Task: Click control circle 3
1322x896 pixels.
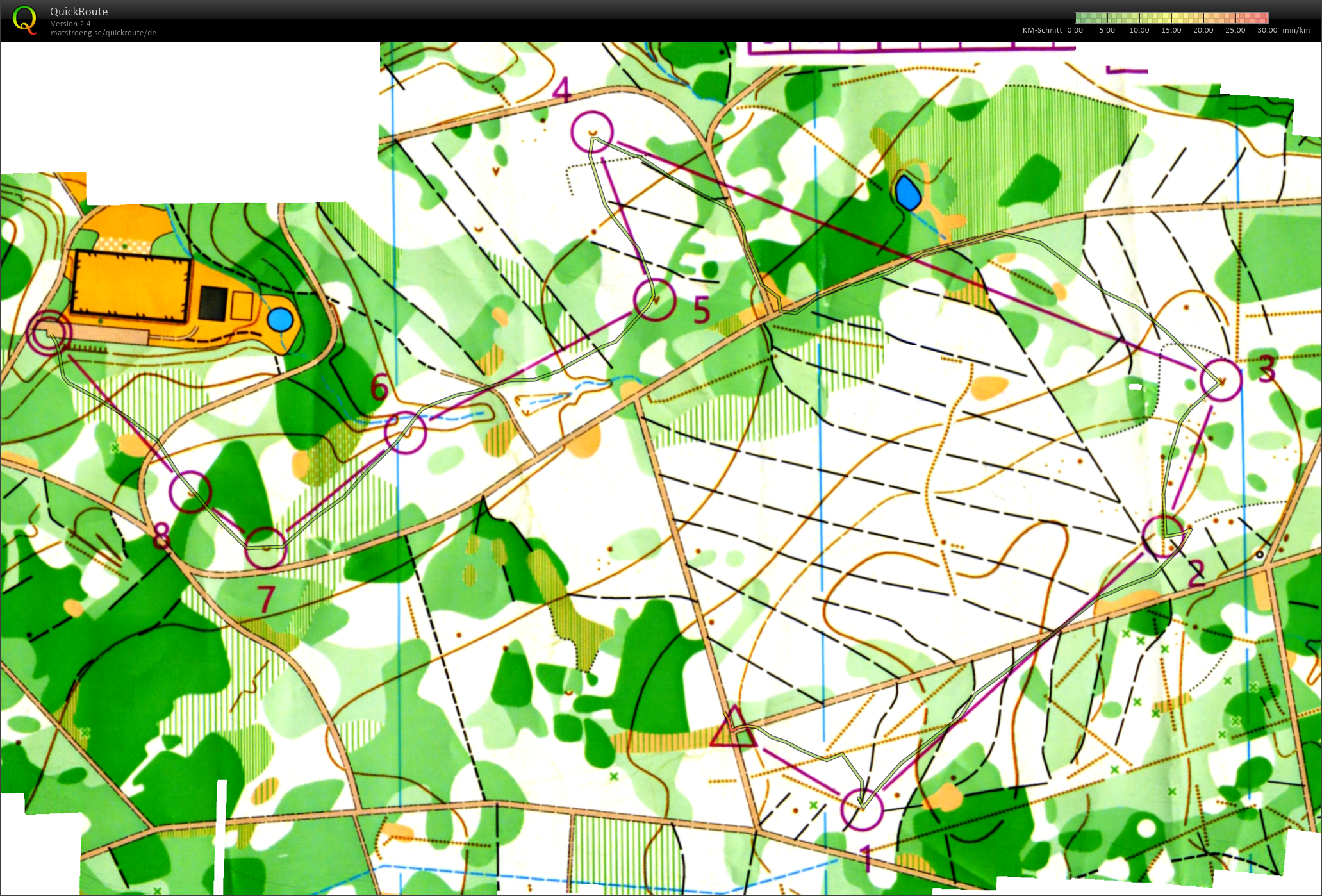Action: [x=1221, y=381]
